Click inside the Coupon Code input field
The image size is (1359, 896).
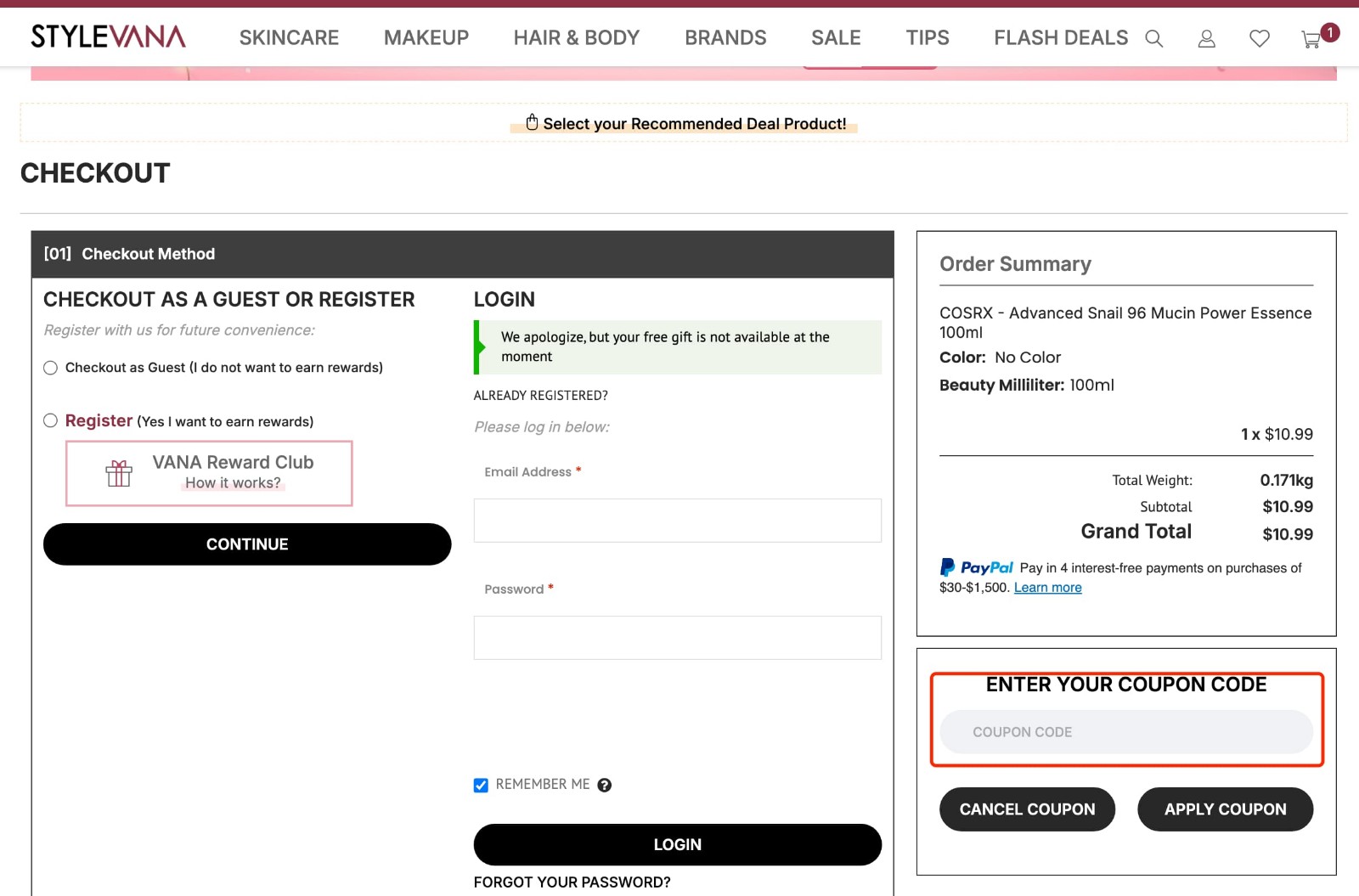pyautogui.click(x=1126, y=731)
